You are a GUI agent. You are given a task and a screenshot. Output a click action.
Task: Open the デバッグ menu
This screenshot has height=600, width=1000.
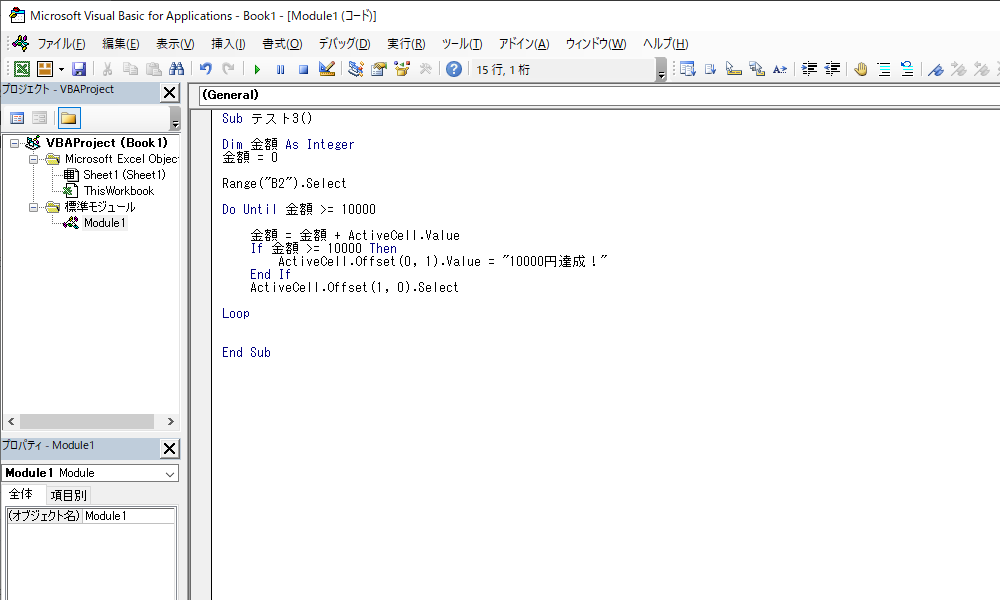click(346, 43)
